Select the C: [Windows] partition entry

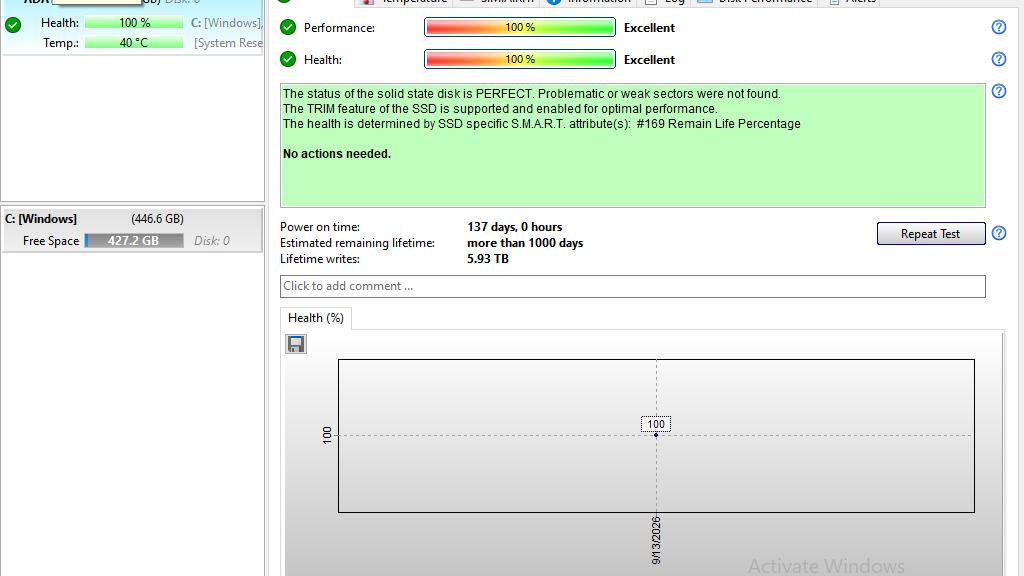(133, 229)
